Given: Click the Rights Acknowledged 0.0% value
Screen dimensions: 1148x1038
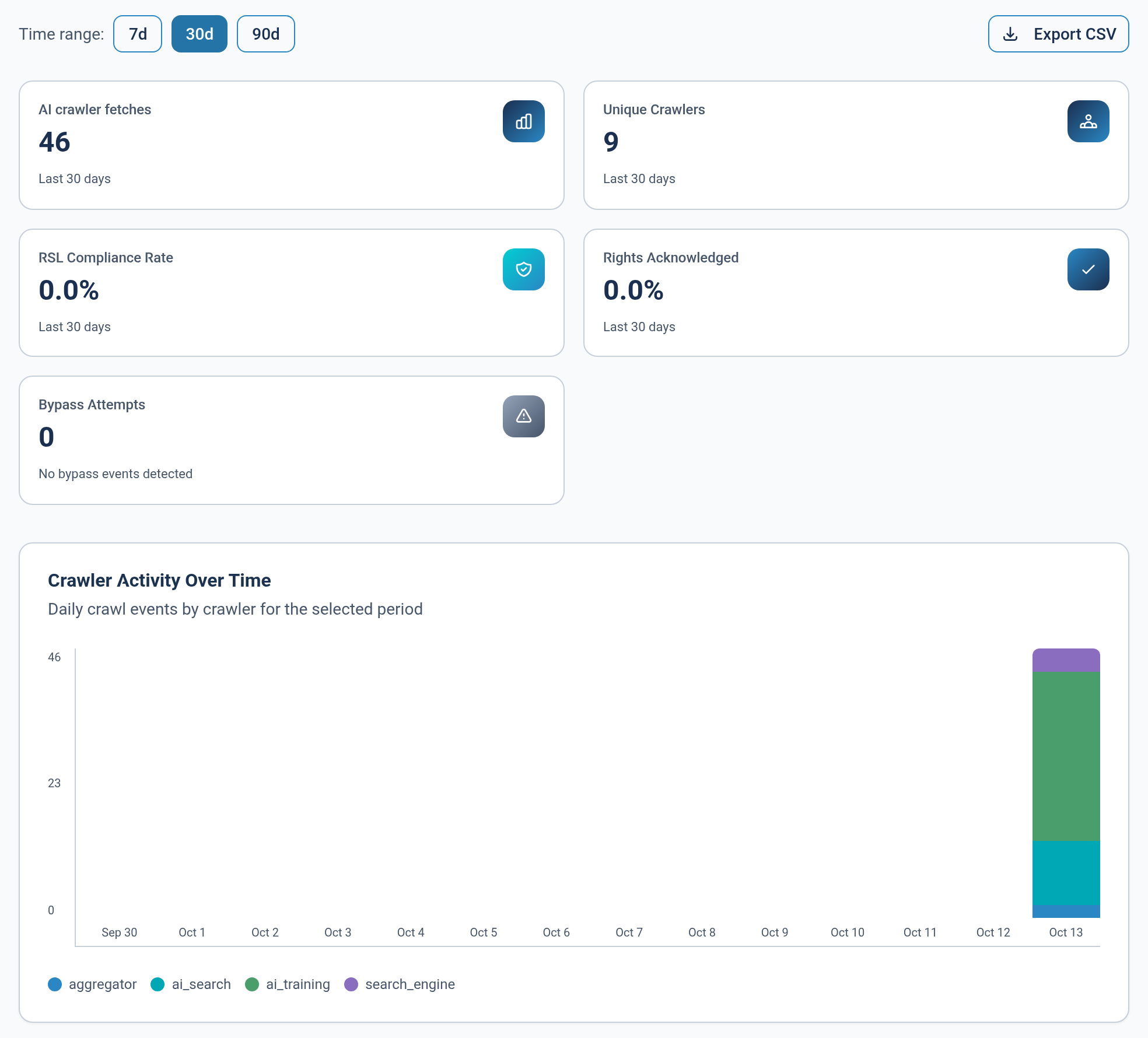Looking at the screenshot, I should [x=633, y=290].
